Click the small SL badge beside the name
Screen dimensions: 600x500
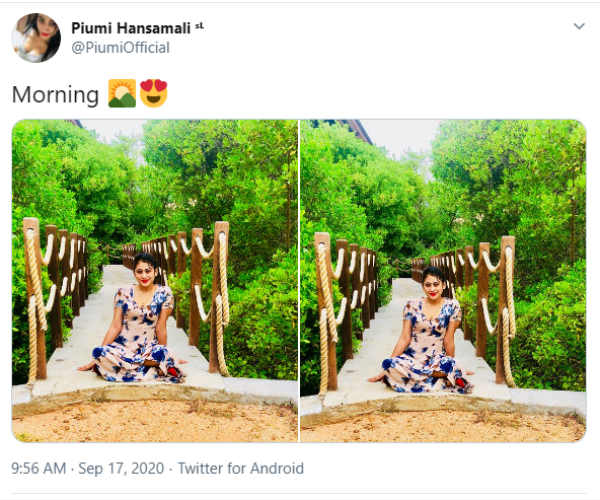199,26
